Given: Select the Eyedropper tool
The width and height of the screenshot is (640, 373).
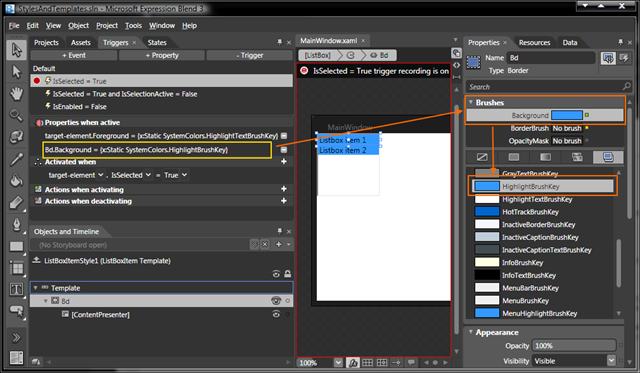Looking at the screenshot, I should click(x=16, y=159).
